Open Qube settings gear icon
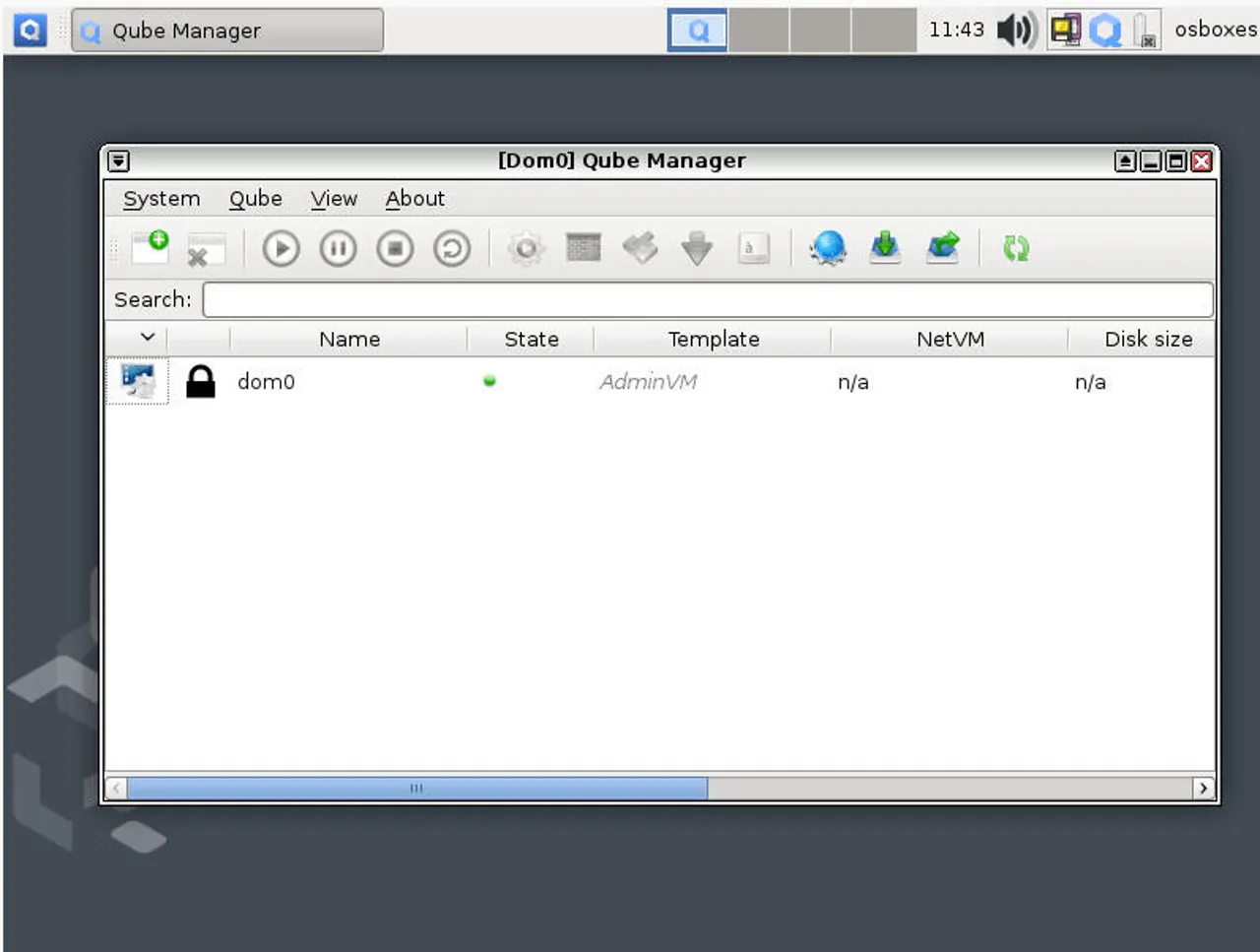Viewport: 1260px width, 952px height. pos(527,249)
